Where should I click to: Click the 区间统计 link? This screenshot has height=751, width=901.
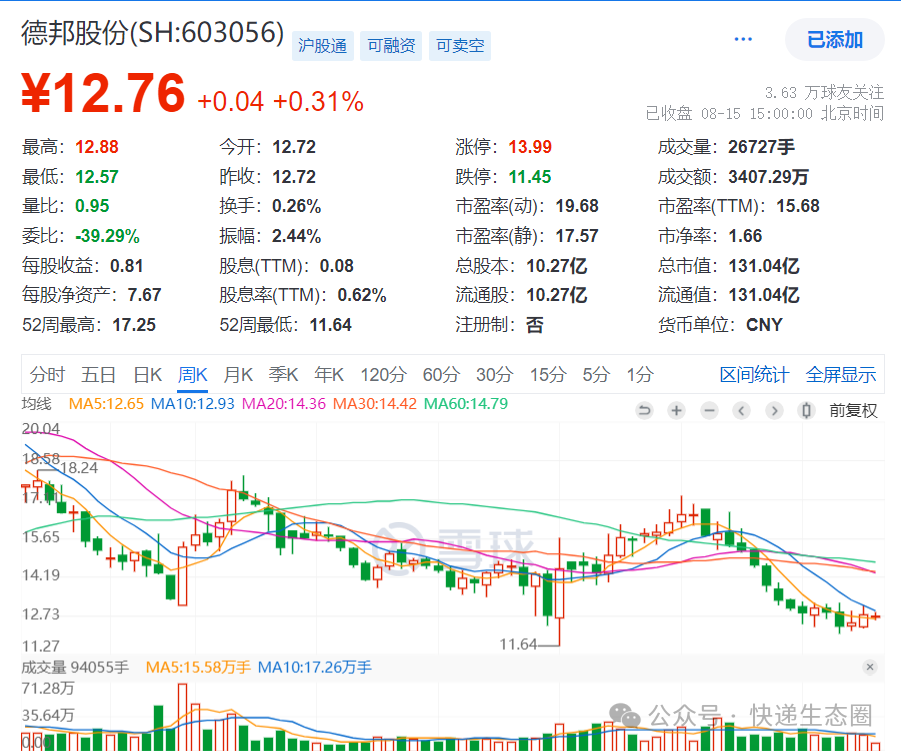coord(754,375)
